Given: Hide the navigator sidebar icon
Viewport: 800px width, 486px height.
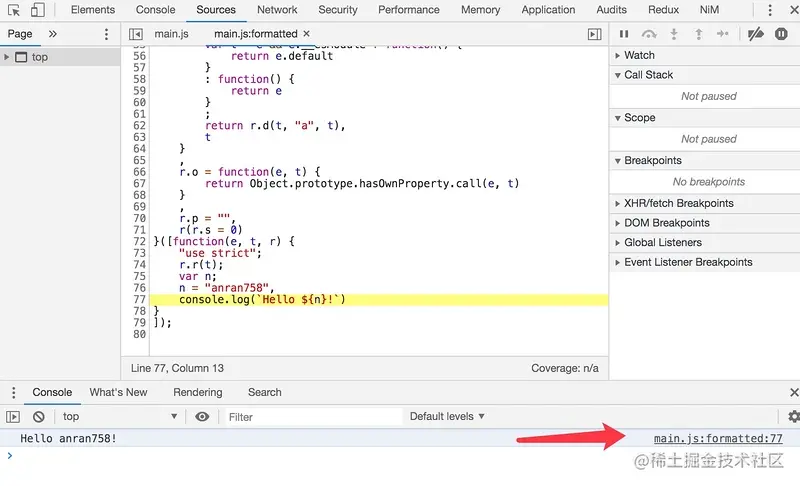Looking at the screenshot, I should pyautogui.click(x=136, y=34).
